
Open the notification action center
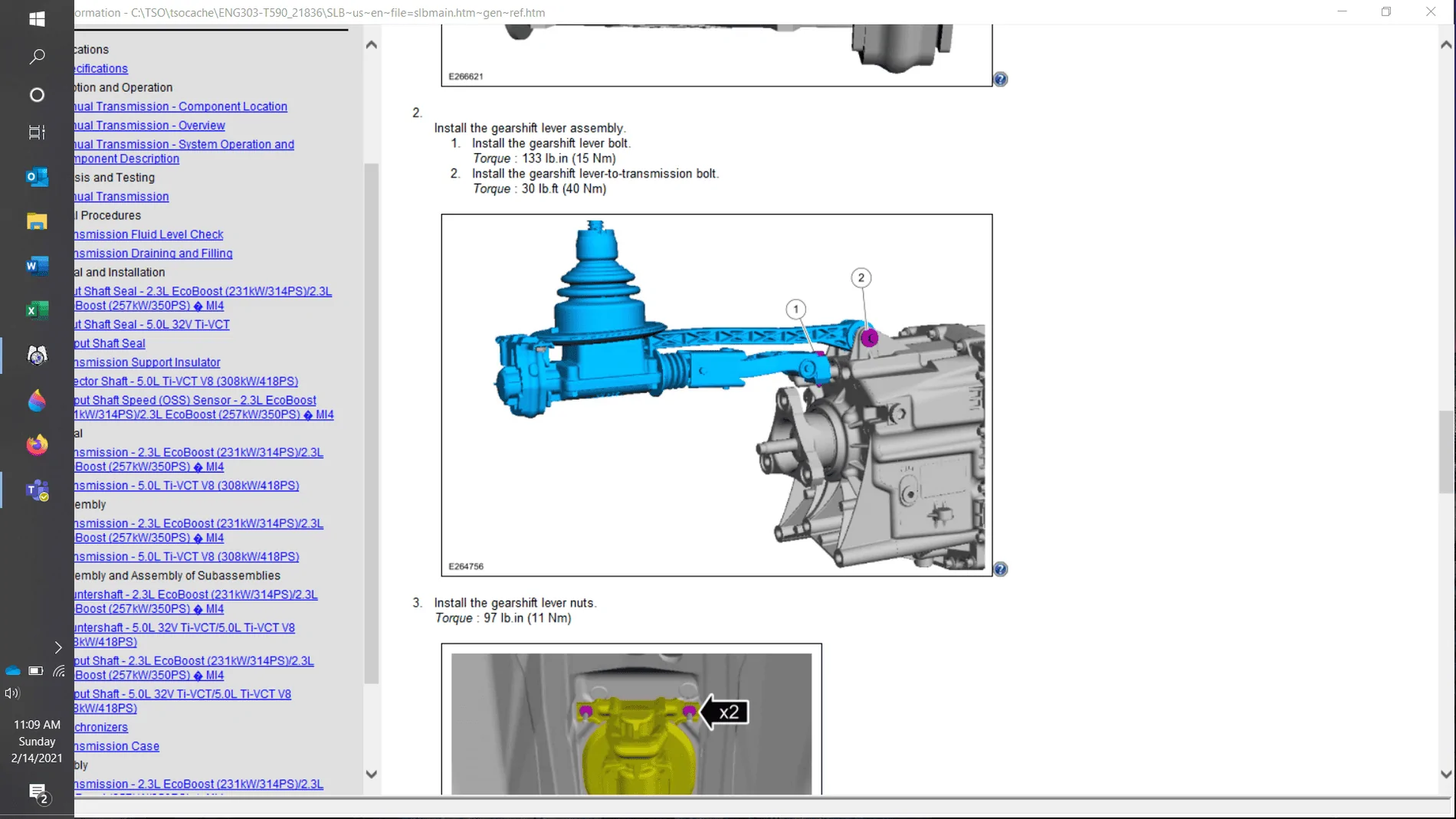(x=38, y=793)
